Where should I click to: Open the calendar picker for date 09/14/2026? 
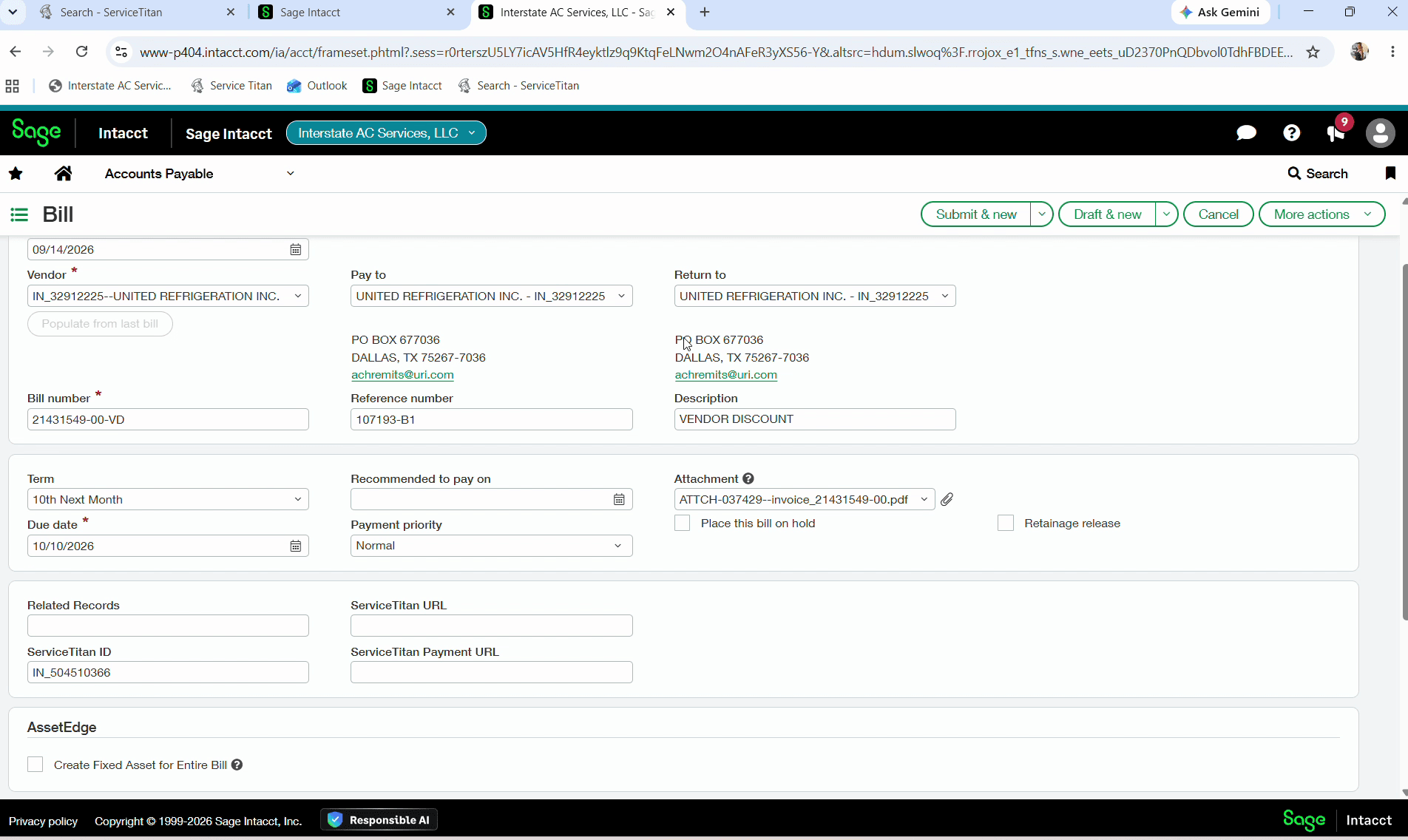tap(296, 250)
